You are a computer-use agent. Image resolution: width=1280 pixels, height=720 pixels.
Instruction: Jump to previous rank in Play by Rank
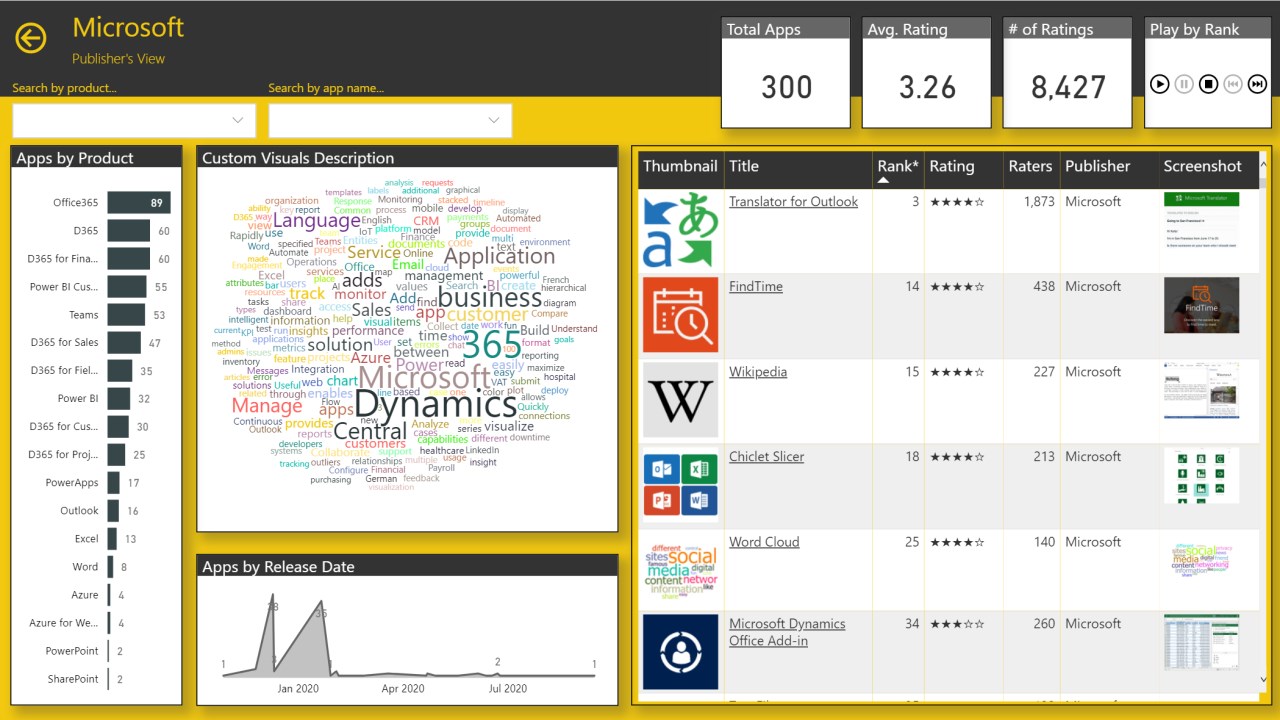click(x=1232, y=84)
